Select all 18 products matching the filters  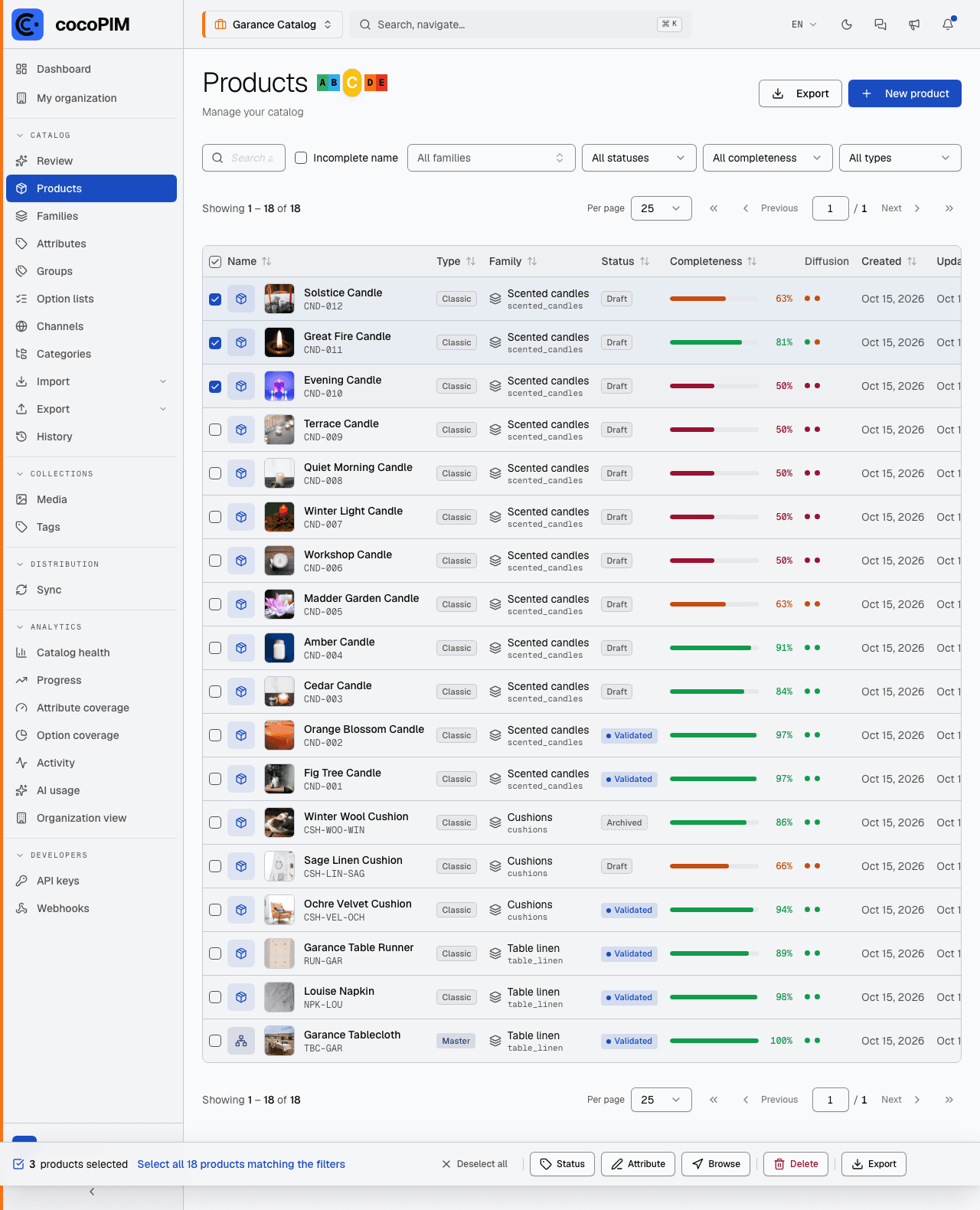[241, 1164]
